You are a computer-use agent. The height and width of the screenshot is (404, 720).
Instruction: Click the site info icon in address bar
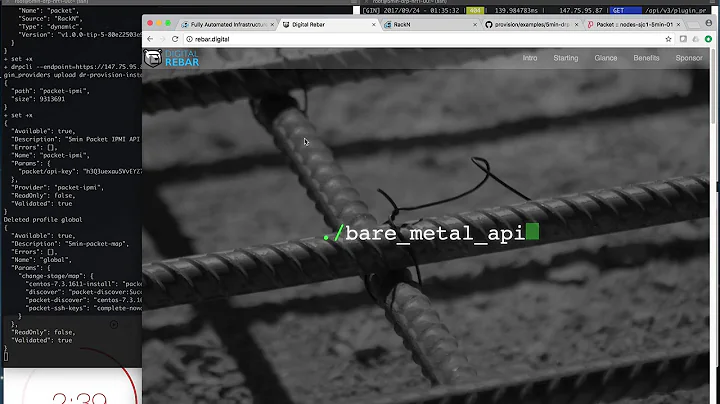(x=189, y=39)
